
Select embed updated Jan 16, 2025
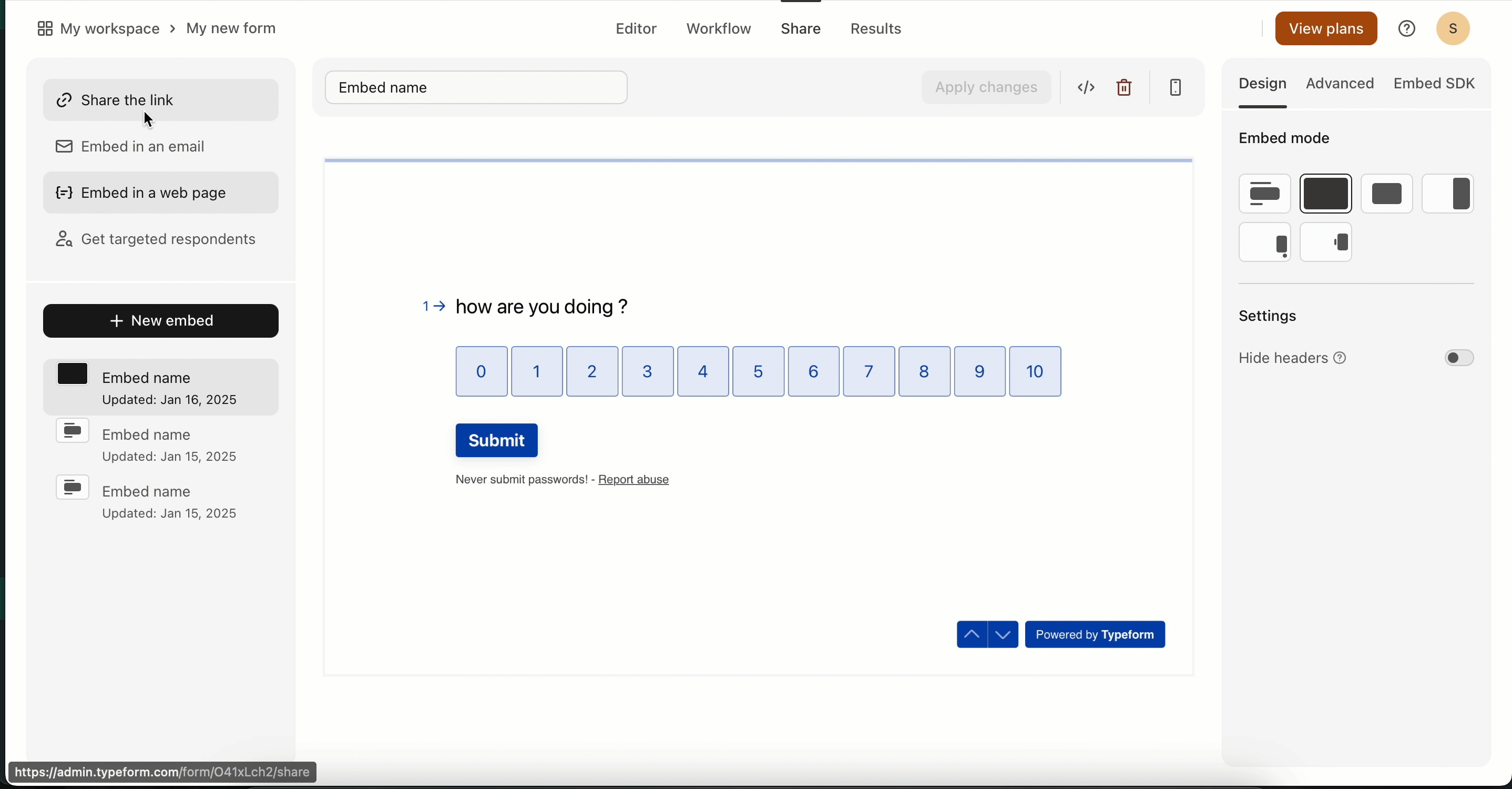161,388
